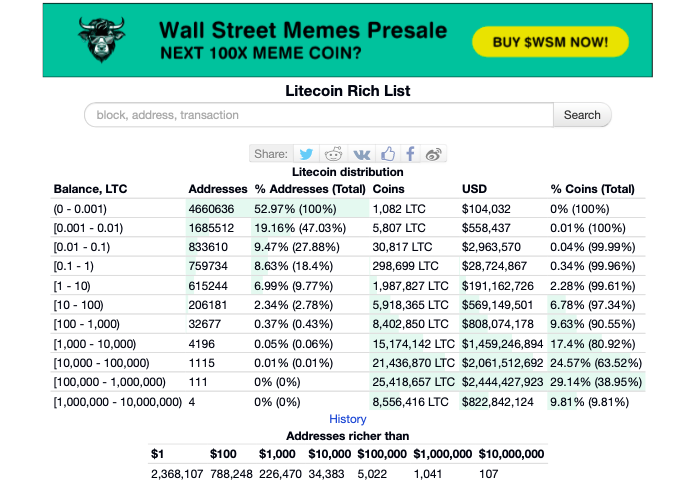The width and height of the screenshot is (688, 491).
Task: Click the 226,470 addresses count
Action: [280, 474]
